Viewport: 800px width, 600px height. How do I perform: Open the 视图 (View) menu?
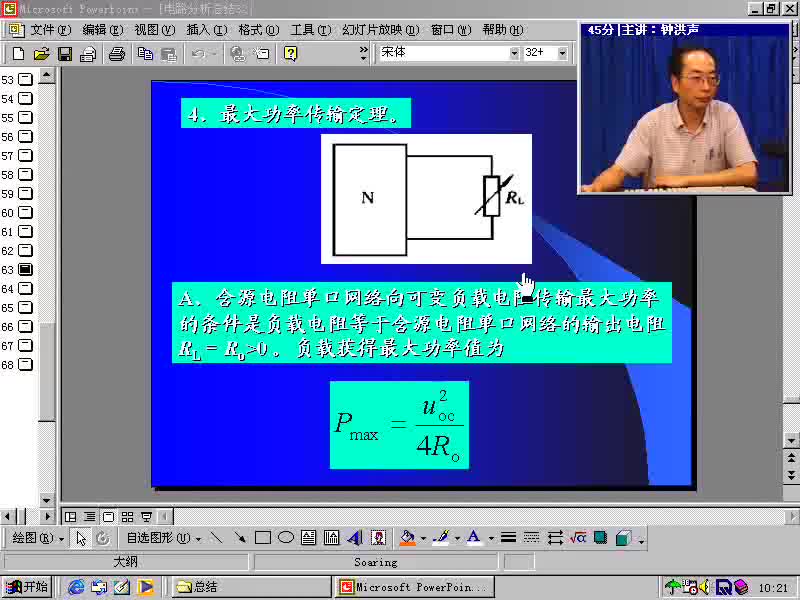[x=155, y=30]
